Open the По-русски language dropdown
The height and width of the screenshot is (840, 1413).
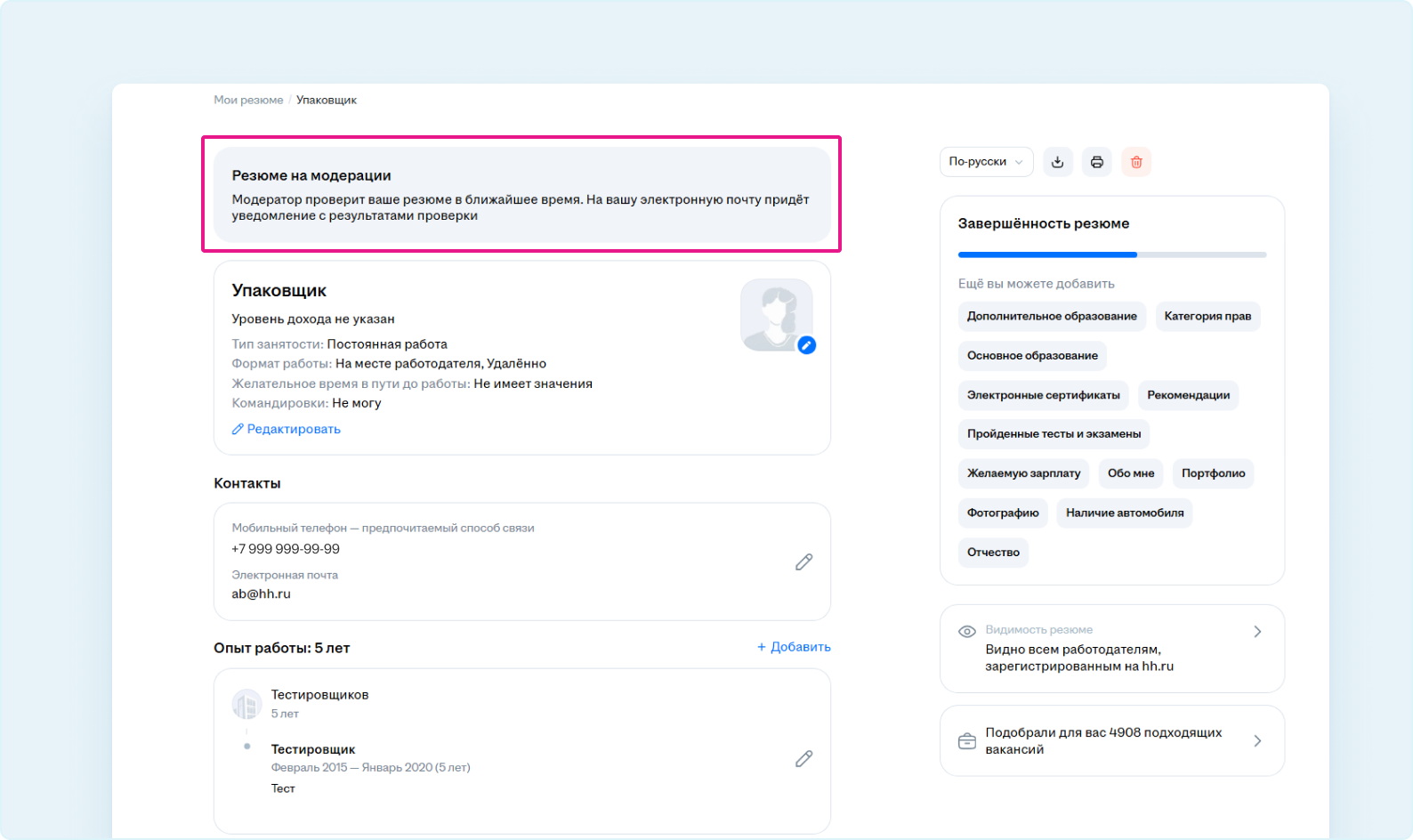tap(986, 162)
